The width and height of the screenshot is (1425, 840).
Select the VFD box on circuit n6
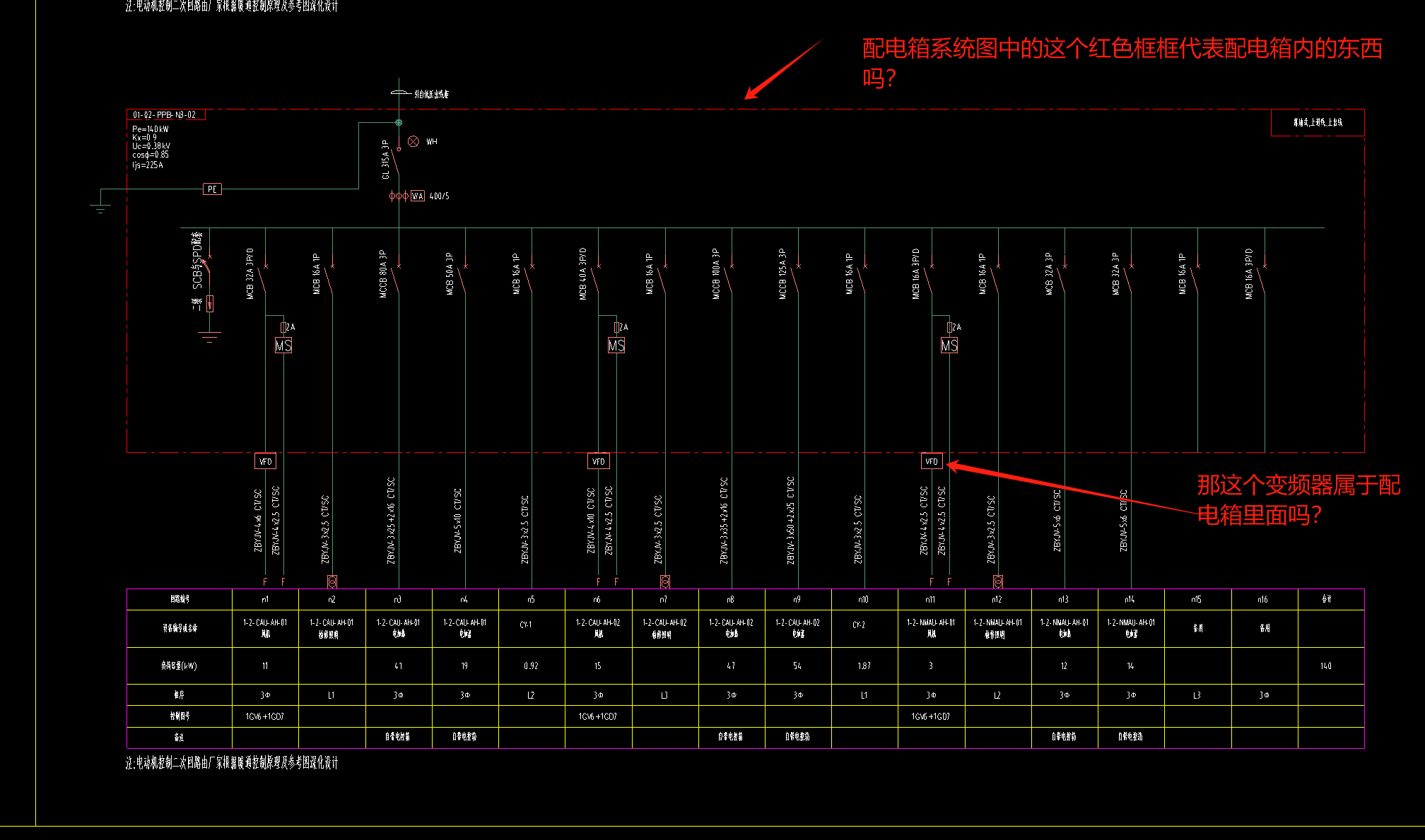(598, 461)
